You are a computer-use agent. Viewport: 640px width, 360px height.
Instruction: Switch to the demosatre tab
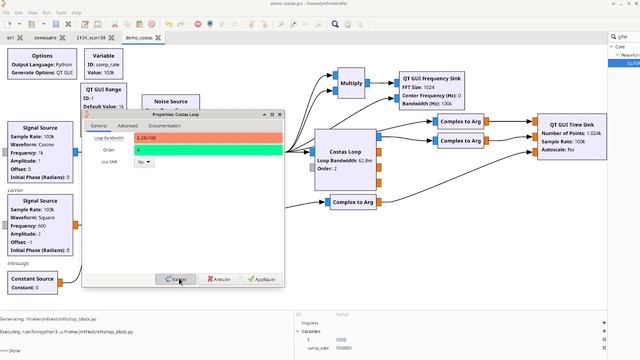45,38
